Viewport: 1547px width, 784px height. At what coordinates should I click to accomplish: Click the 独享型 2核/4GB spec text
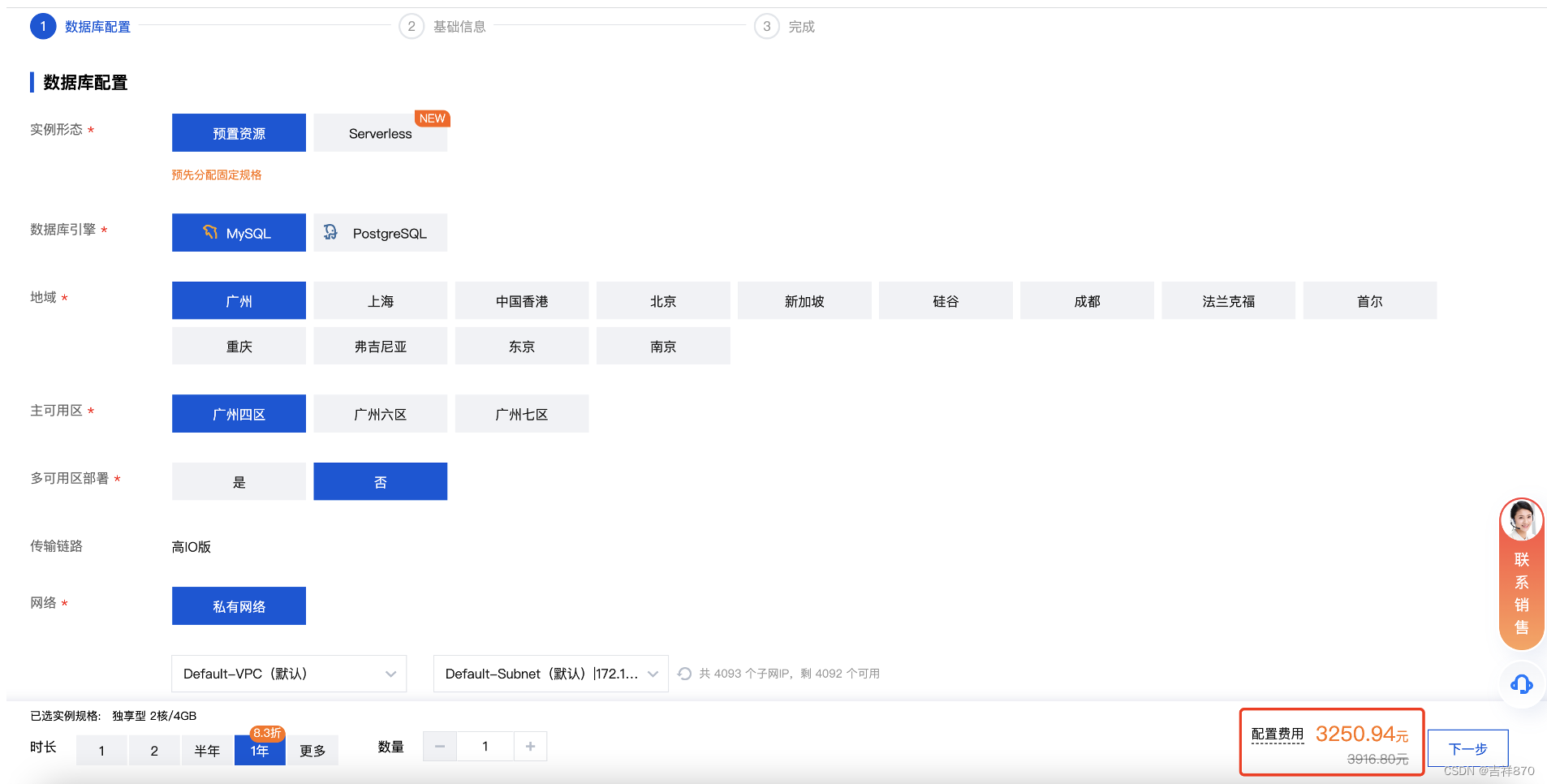pyautogui.click(x=154, y=716)
